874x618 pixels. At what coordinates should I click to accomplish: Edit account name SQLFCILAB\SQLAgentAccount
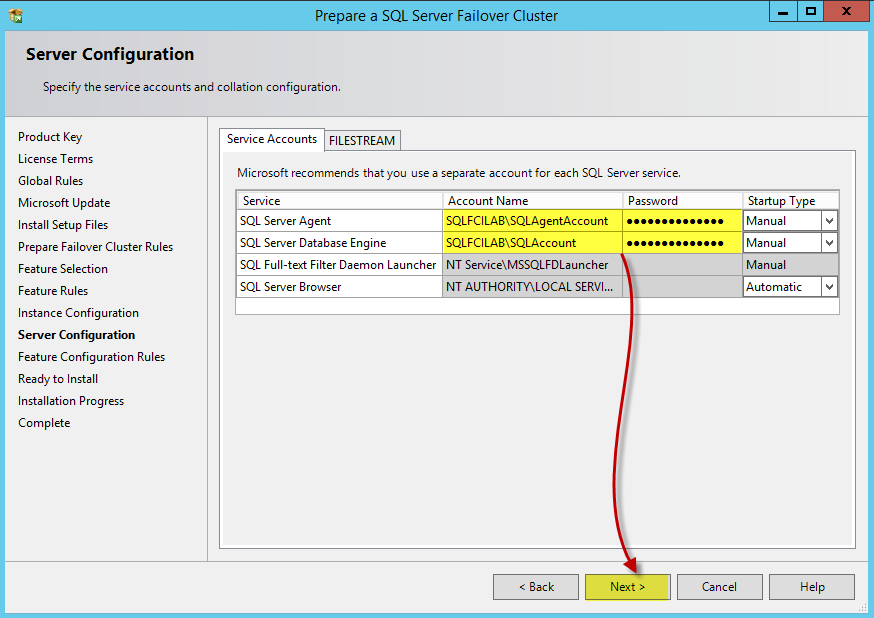pyautogui.click(x=532, y=221)
